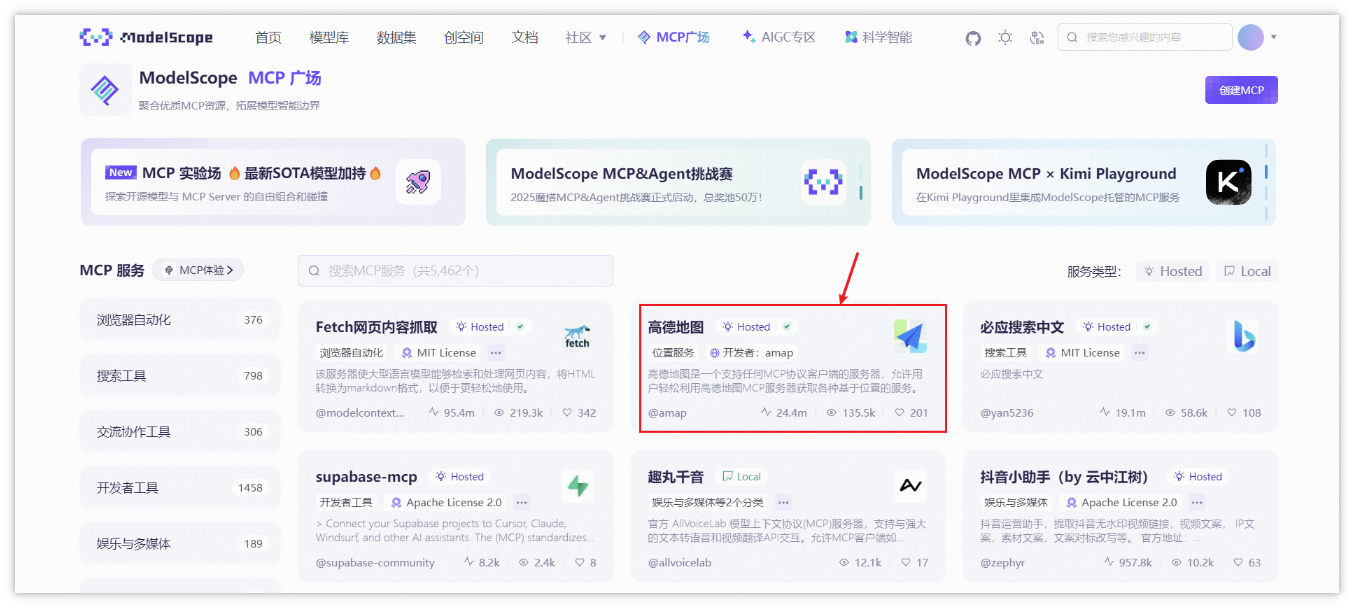The image size is (1354, 608).
Task: Expand more tags on supabase-mcp card
Action: (x=522, y=503)
